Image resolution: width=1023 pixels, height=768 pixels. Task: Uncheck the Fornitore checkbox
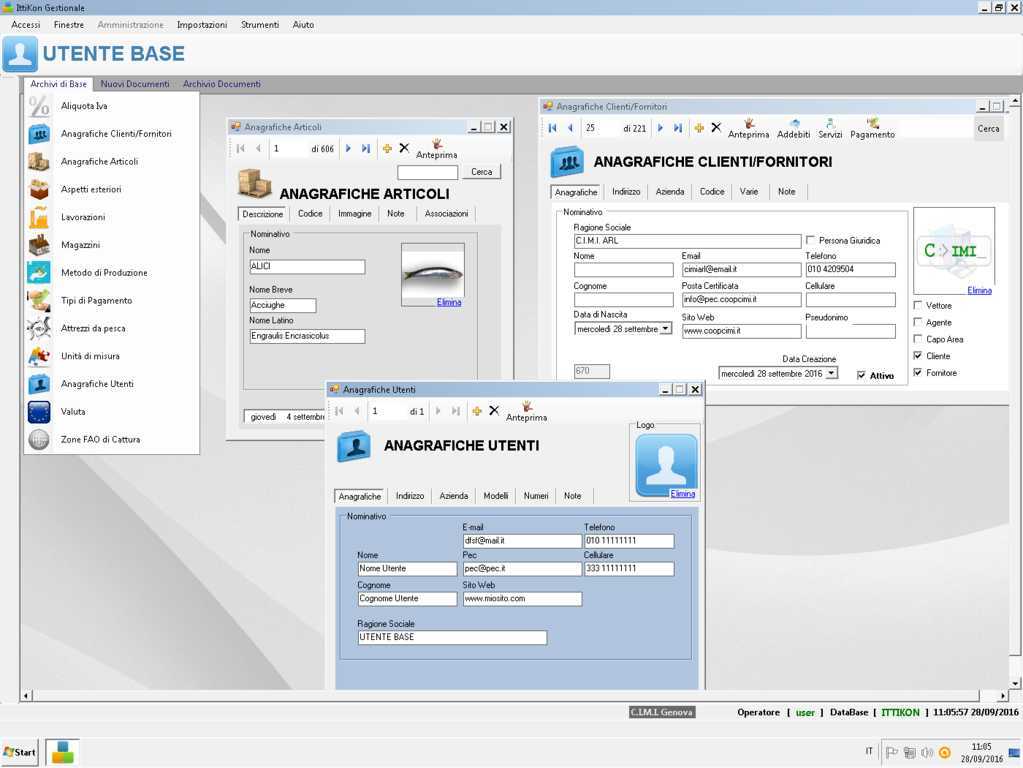click(918, 373)
